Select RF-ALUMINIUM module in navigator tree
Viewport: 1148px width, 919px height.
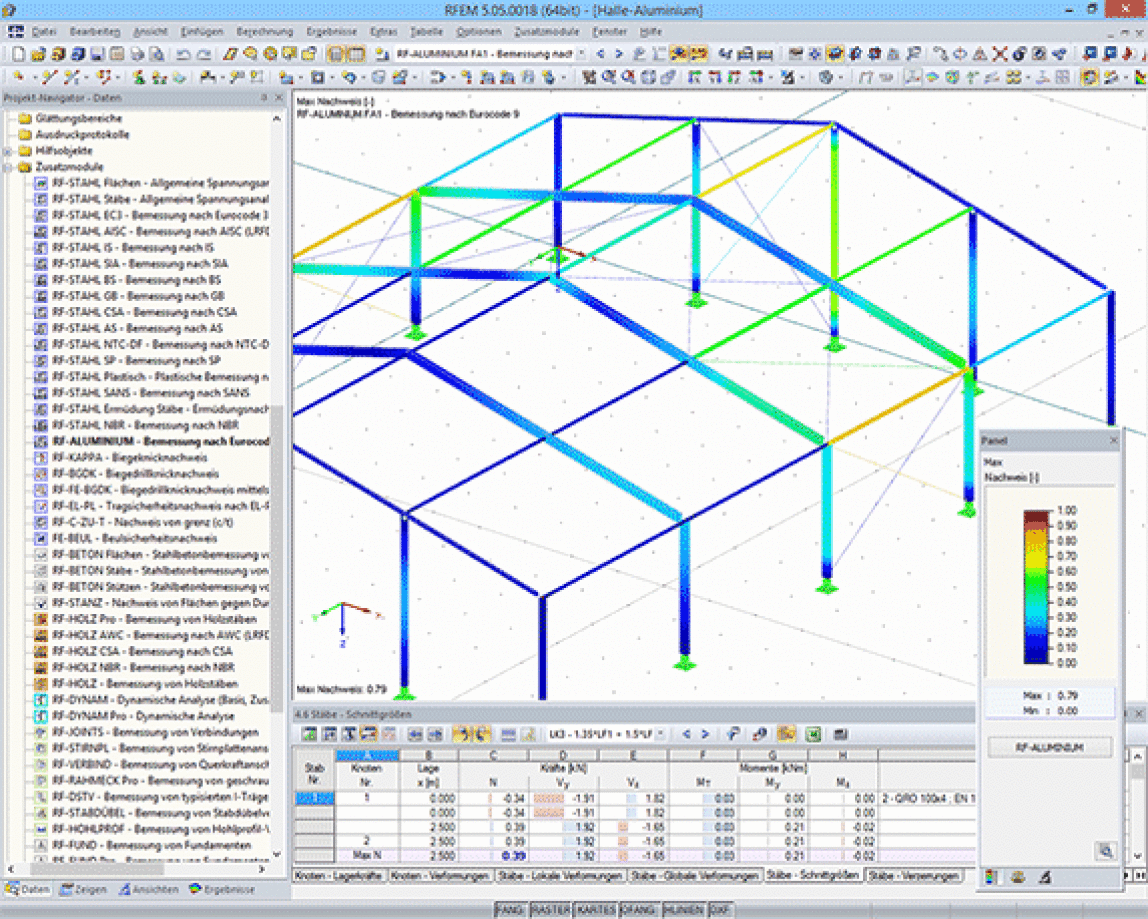[x=160, y=442]
